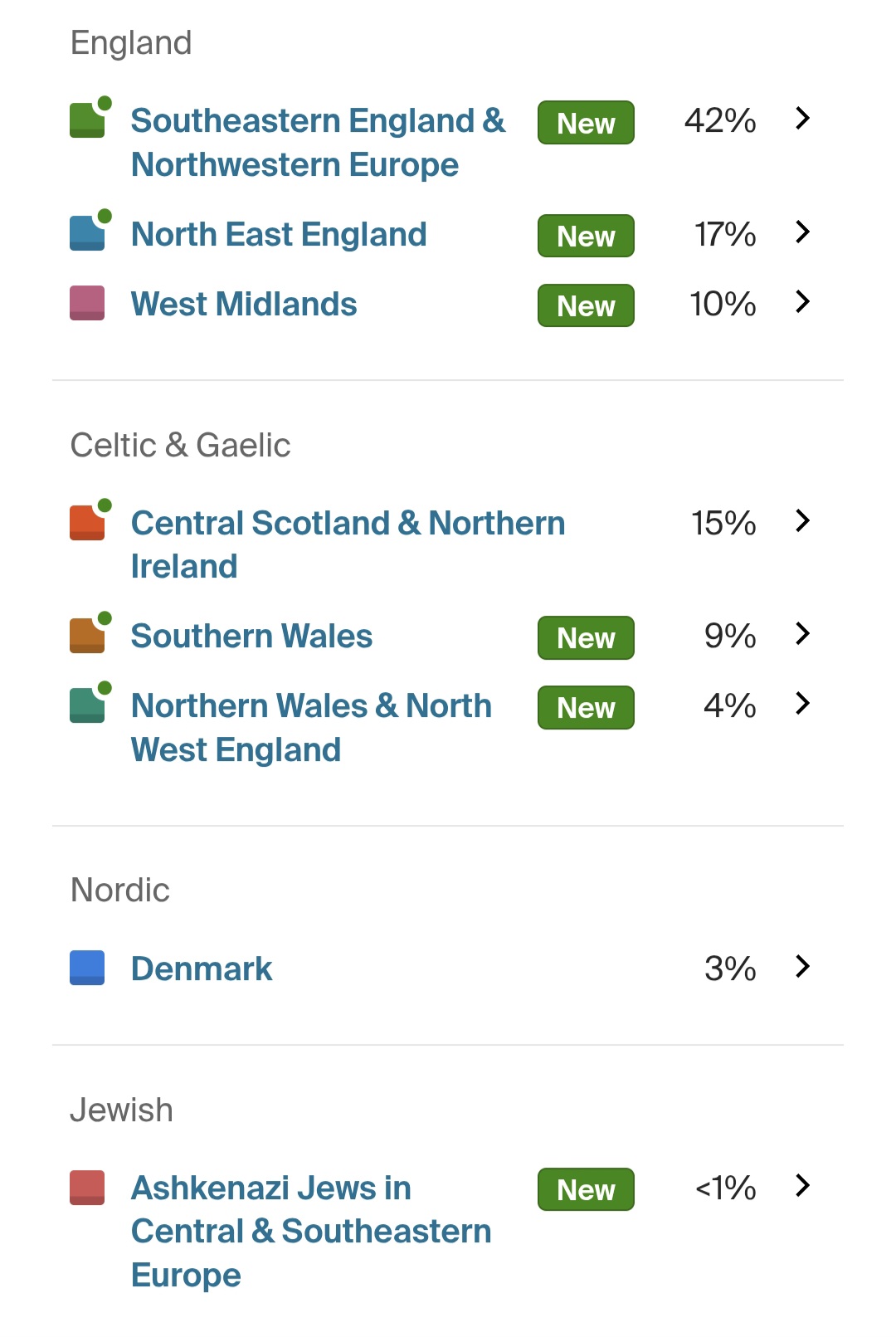The height and width of the screenshot is (1337, 896).
Task: Click the blue Denmark region icon
Action: (87, 968)
